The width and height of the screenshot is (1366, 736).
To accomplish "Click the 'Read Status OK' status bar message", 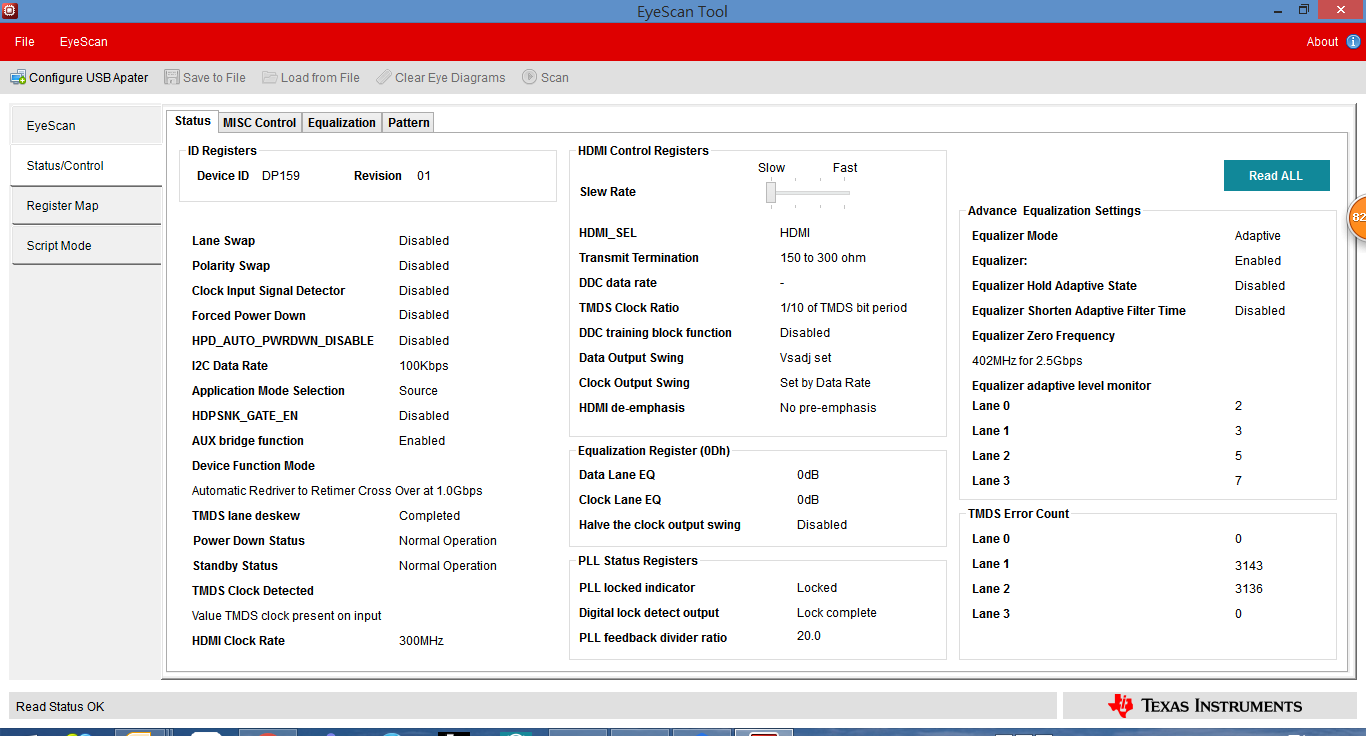I will coord(60,707).
